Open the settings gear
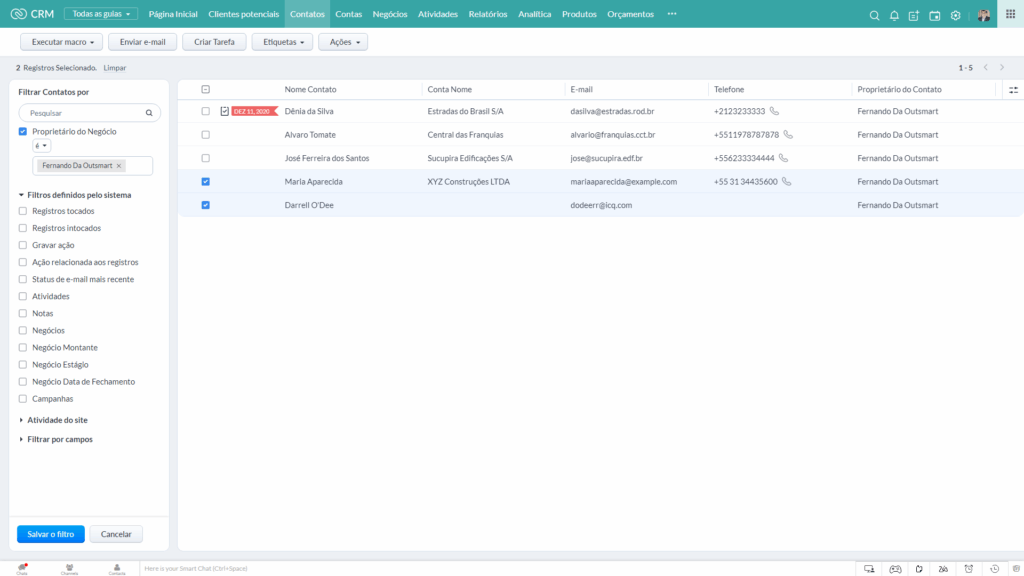 [x=955, y=15]
